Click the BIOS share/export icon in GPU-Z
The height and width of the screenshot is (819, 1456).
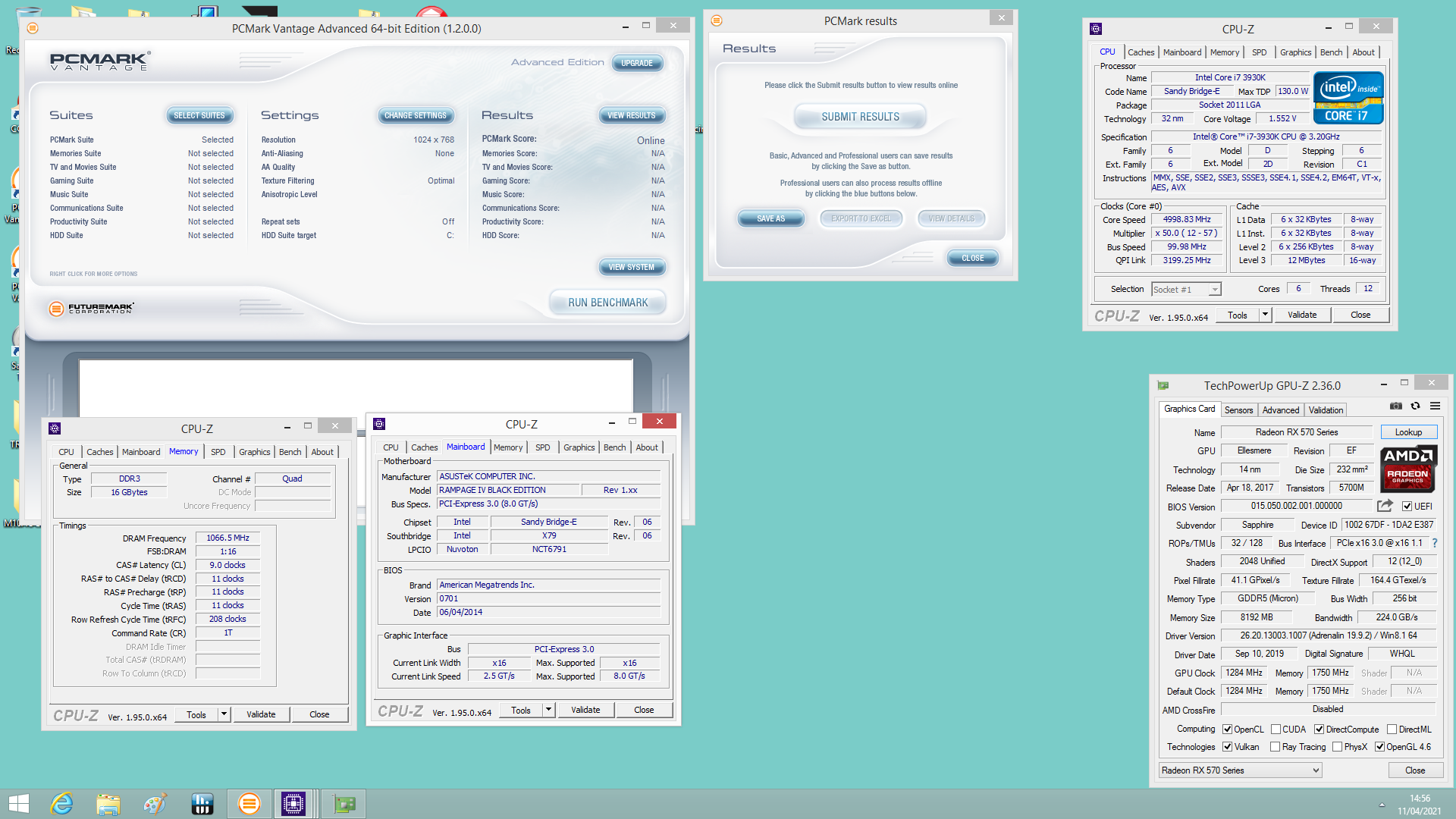[1385, 506]
